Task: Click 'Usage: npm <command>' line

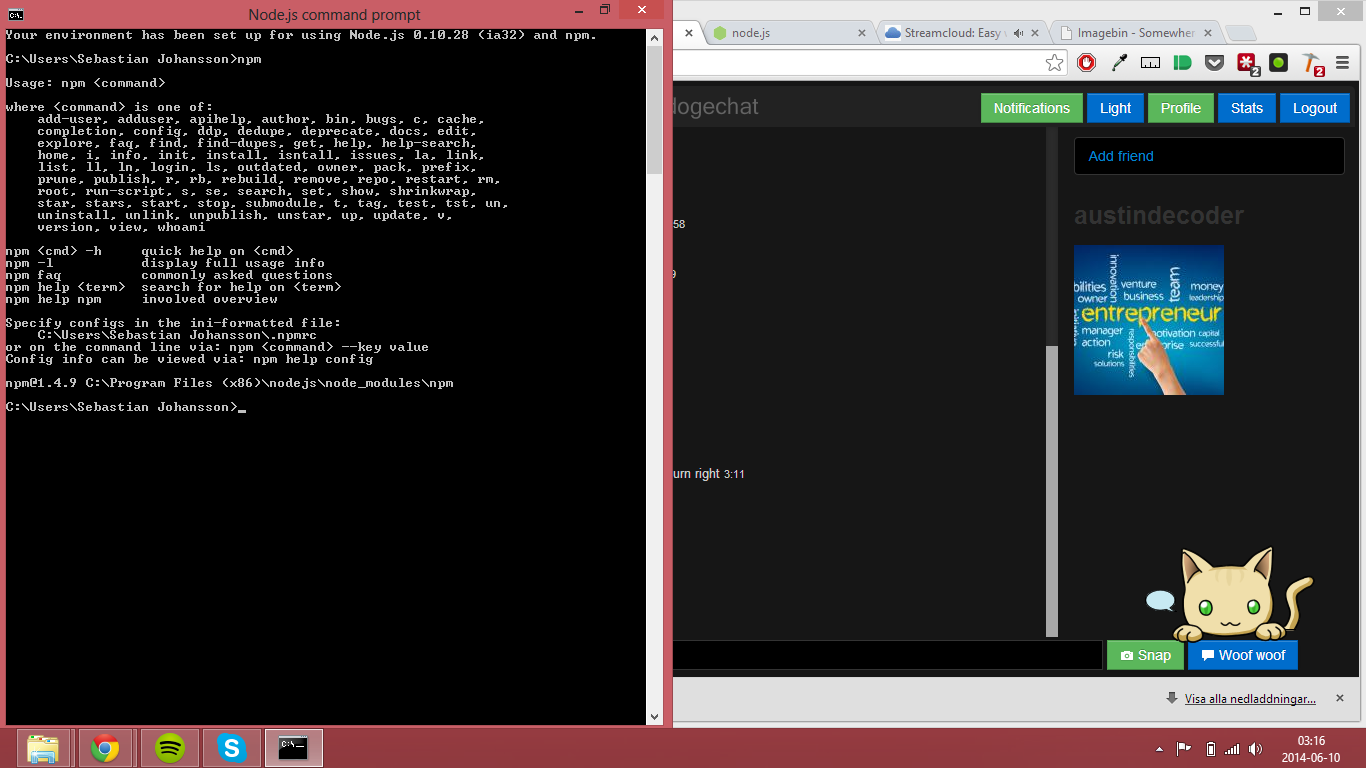Action: [x=85, y=83]
